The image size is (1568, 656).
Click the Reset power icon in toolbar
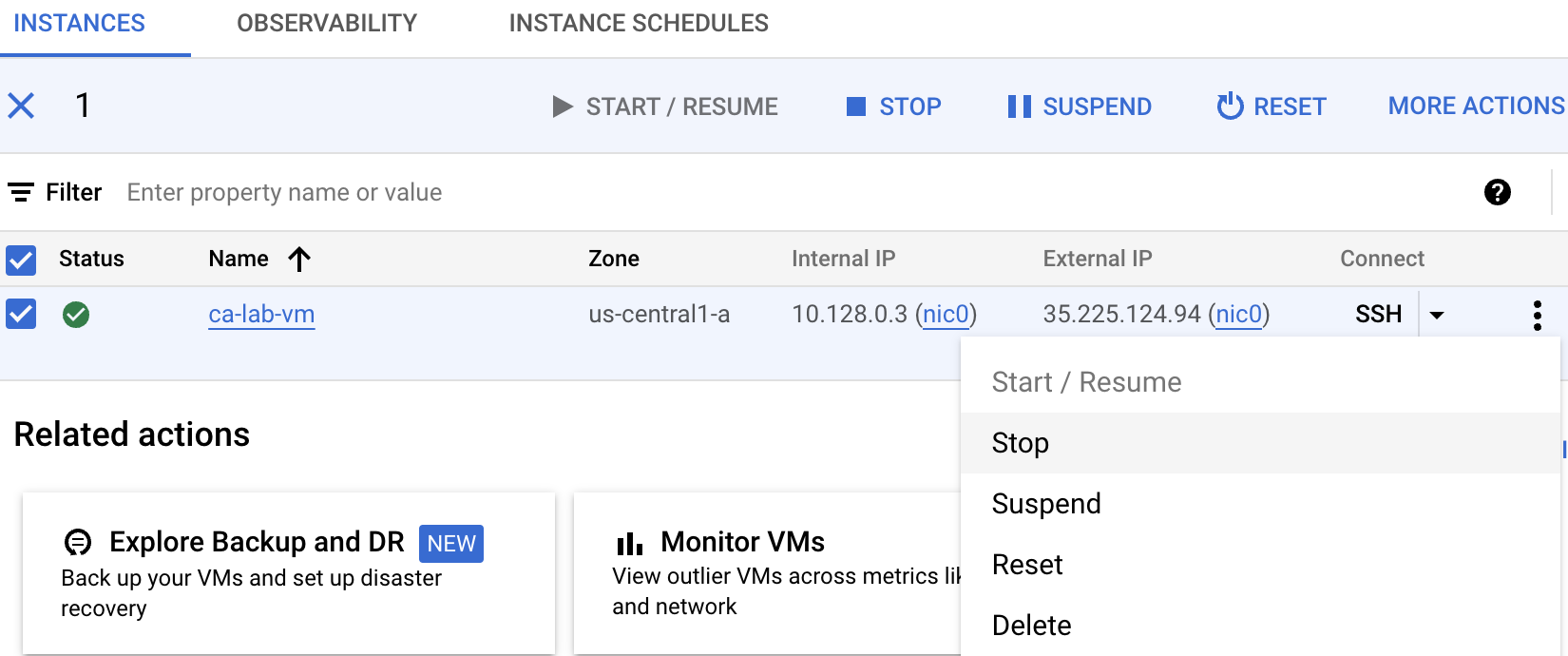pos(1230,106)
